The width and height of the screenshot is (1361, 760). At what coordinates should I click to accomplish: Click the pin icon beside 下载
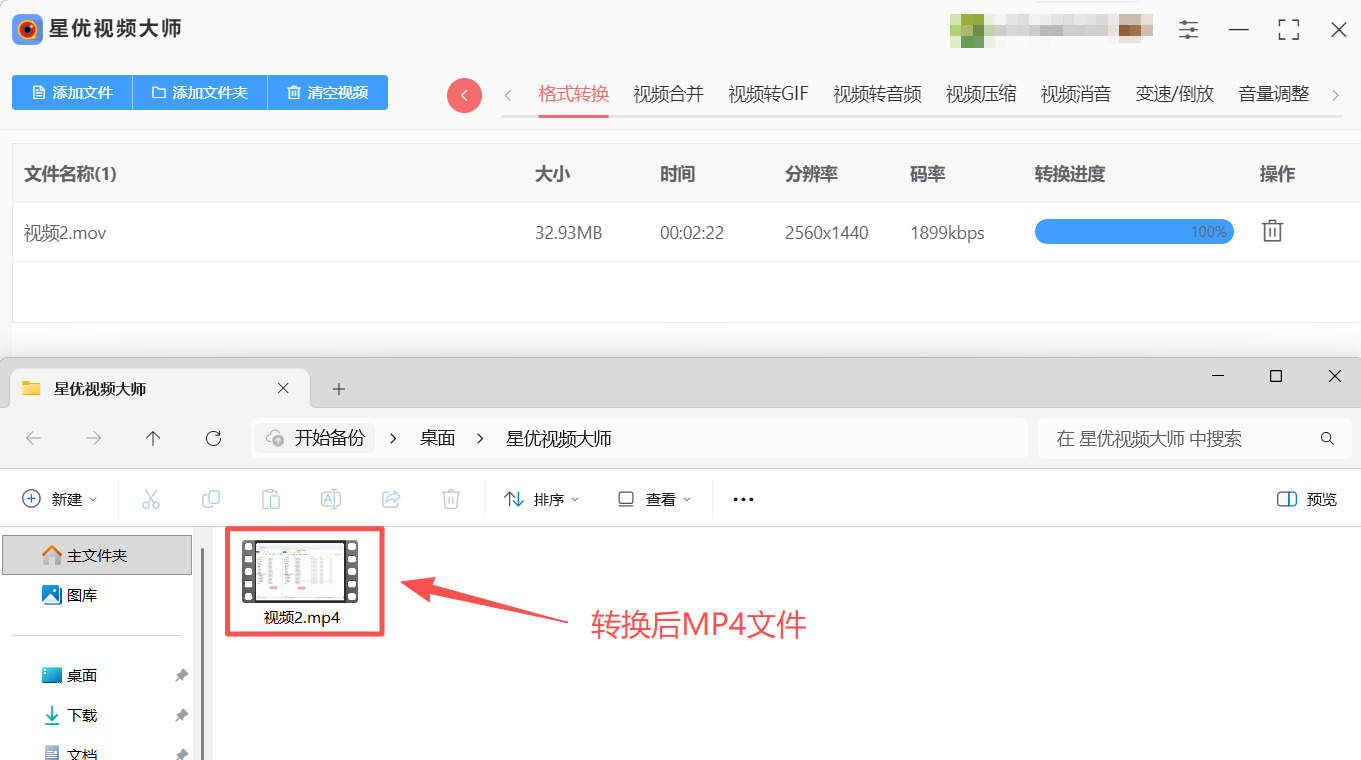[181, 716]
